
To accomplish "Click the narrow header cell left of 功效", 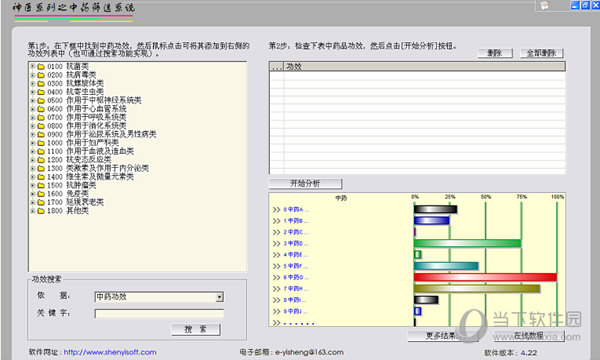I will (x=276, y=67).
